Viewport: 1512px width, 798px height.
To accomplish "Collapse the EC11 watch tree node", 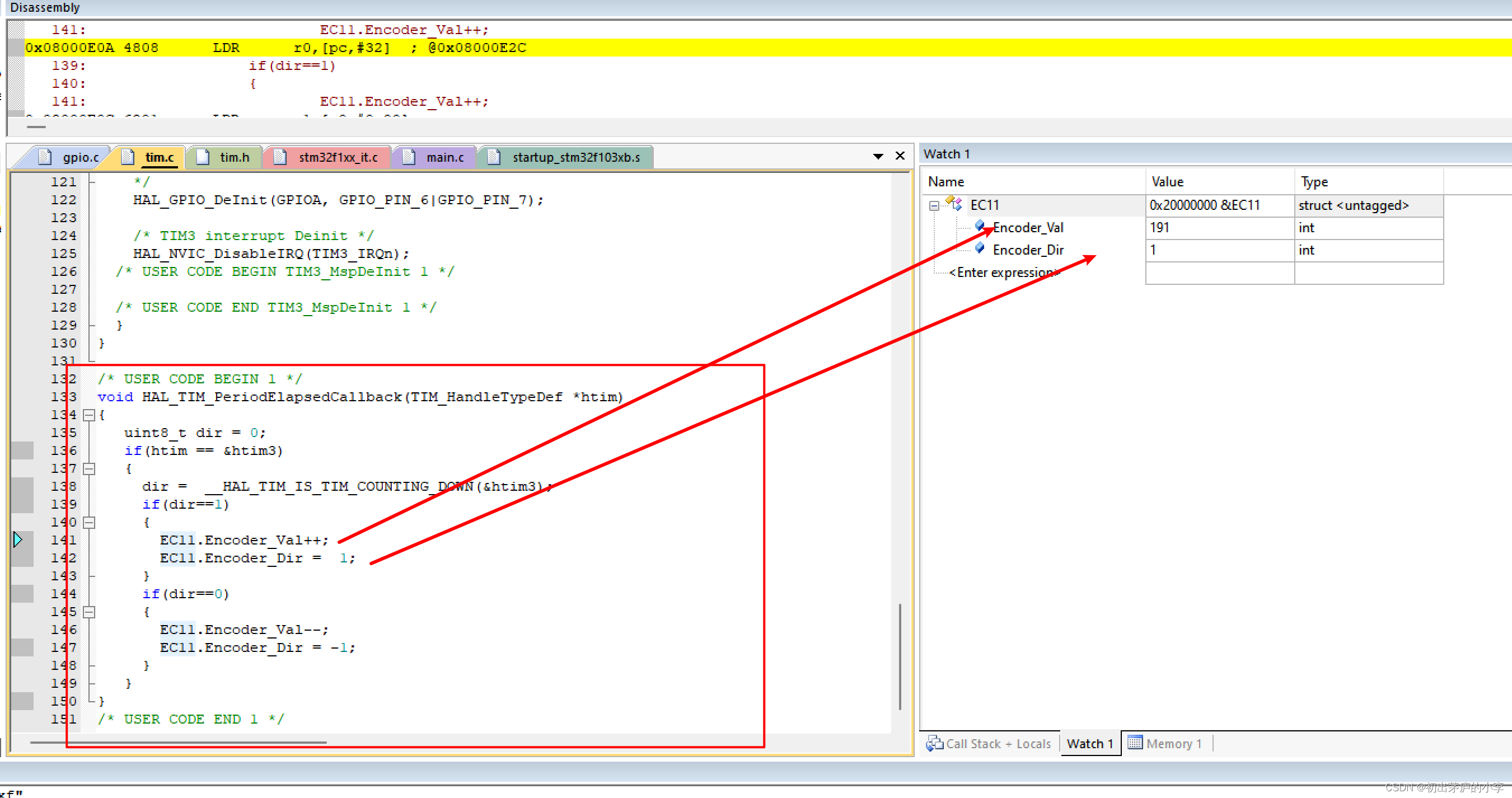I will click(934, 205).
